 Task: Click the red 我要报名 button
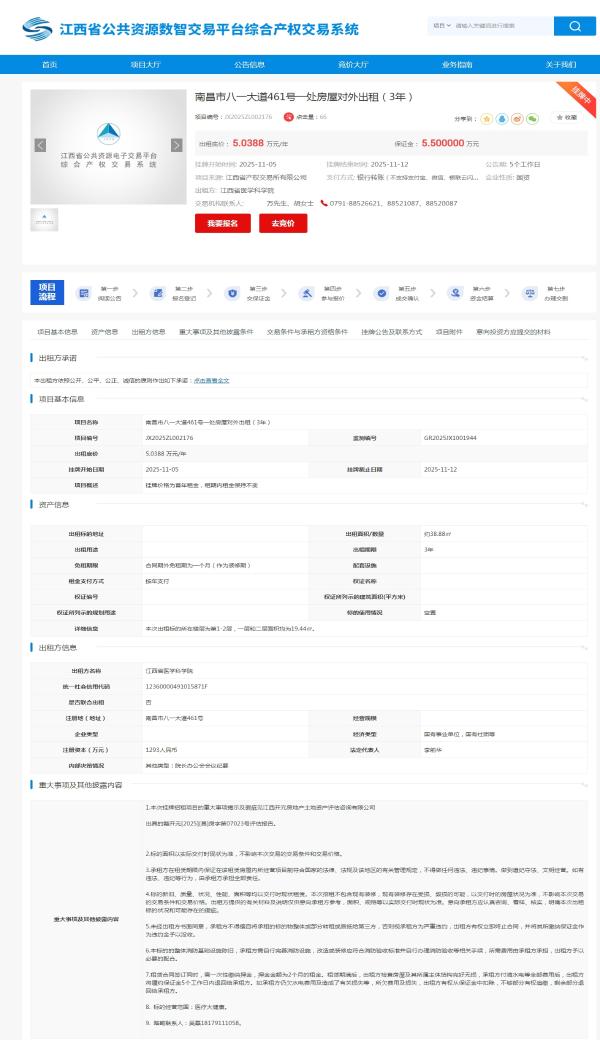coord(222,224)
